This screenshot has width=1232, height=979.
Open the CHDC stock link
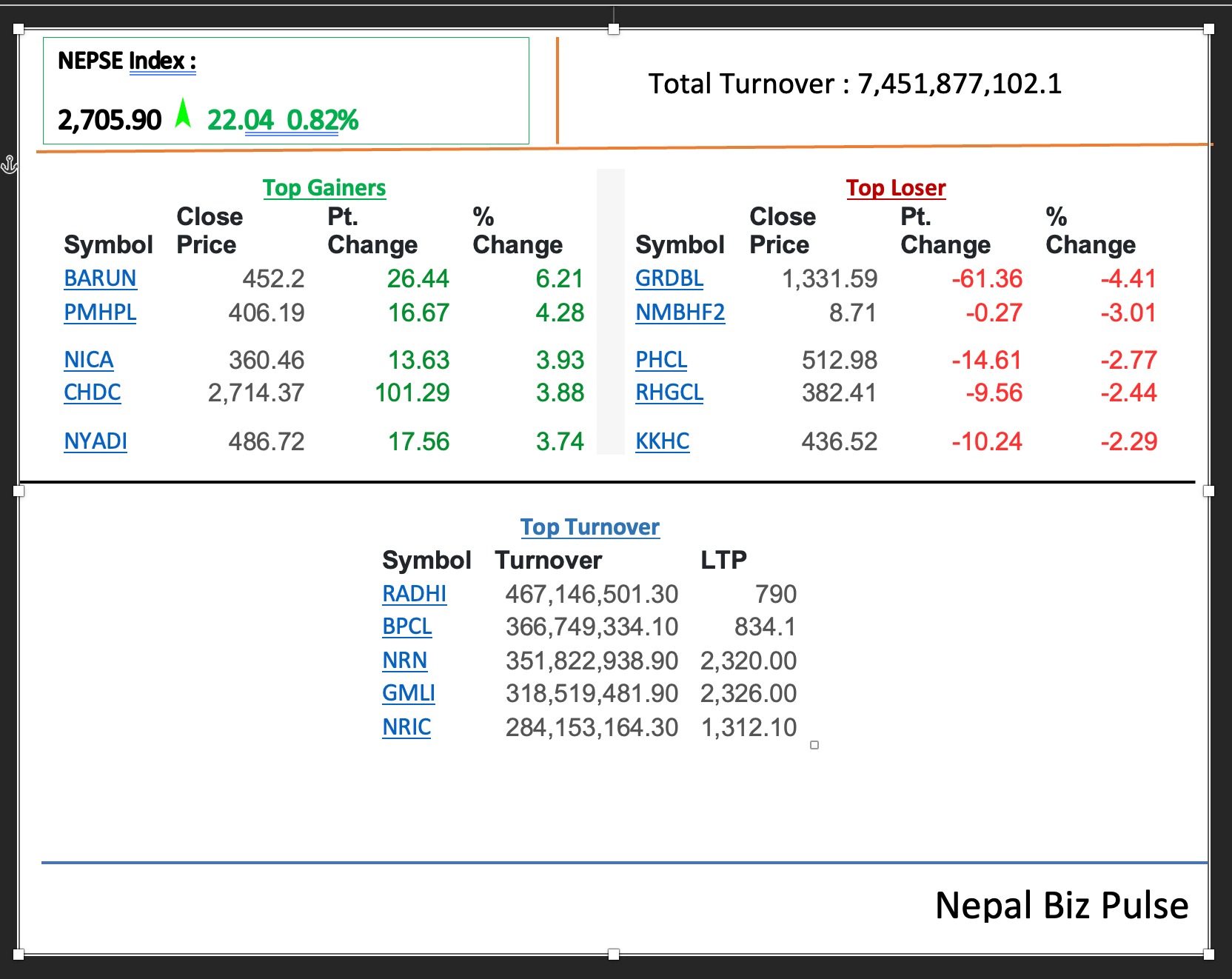(92, 392)
